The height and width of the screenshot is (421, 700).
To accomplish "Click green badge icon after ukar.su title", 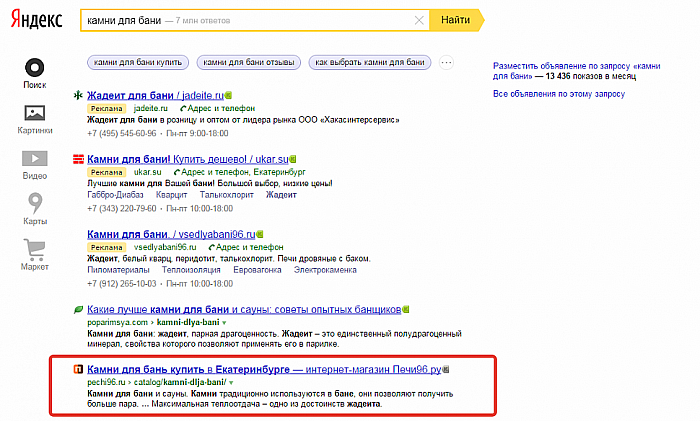I will click(x=293, y=159).
